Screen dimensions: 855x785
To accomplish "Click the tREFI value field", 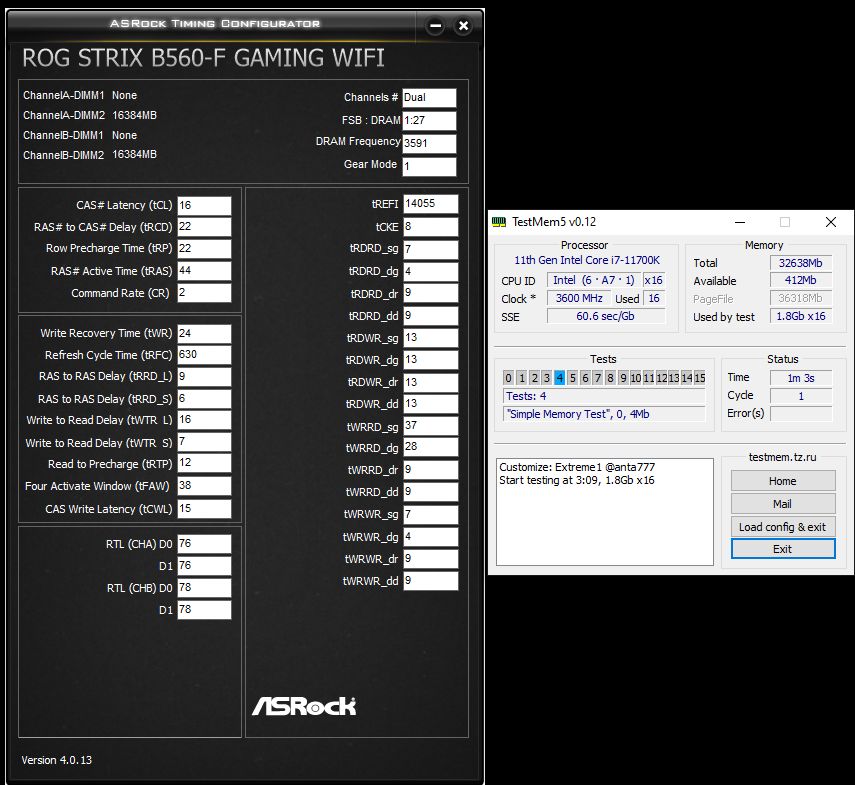I will click(x=431, y=204).
